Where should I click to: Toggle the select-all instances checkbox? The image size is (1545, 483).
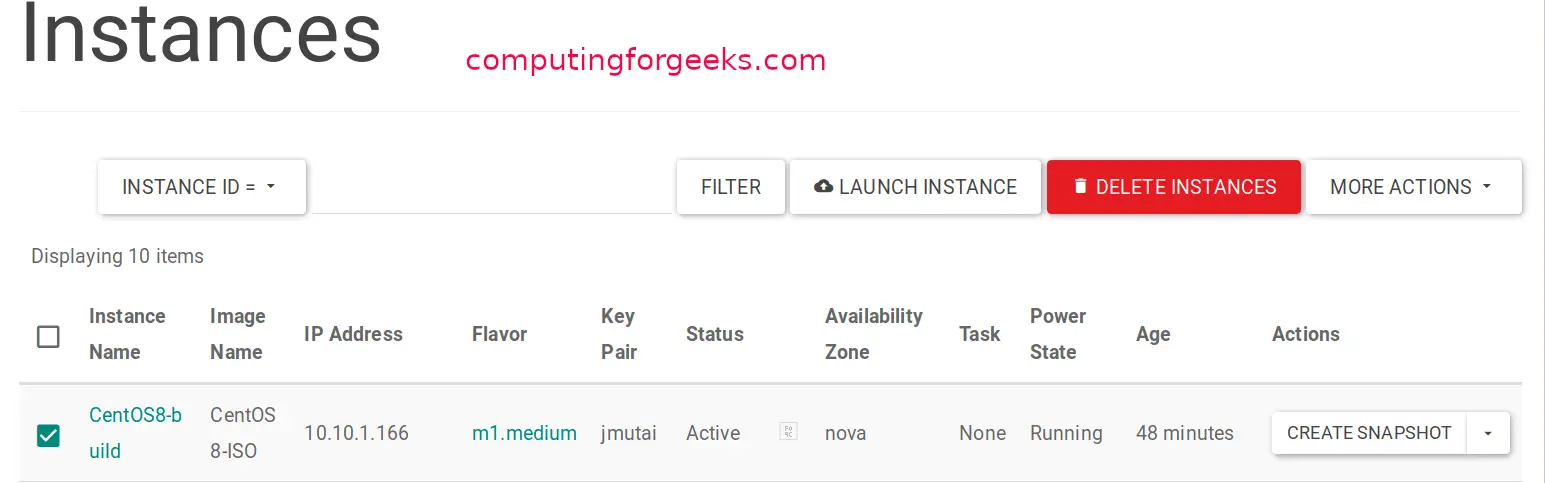click(x=48, y=336)
